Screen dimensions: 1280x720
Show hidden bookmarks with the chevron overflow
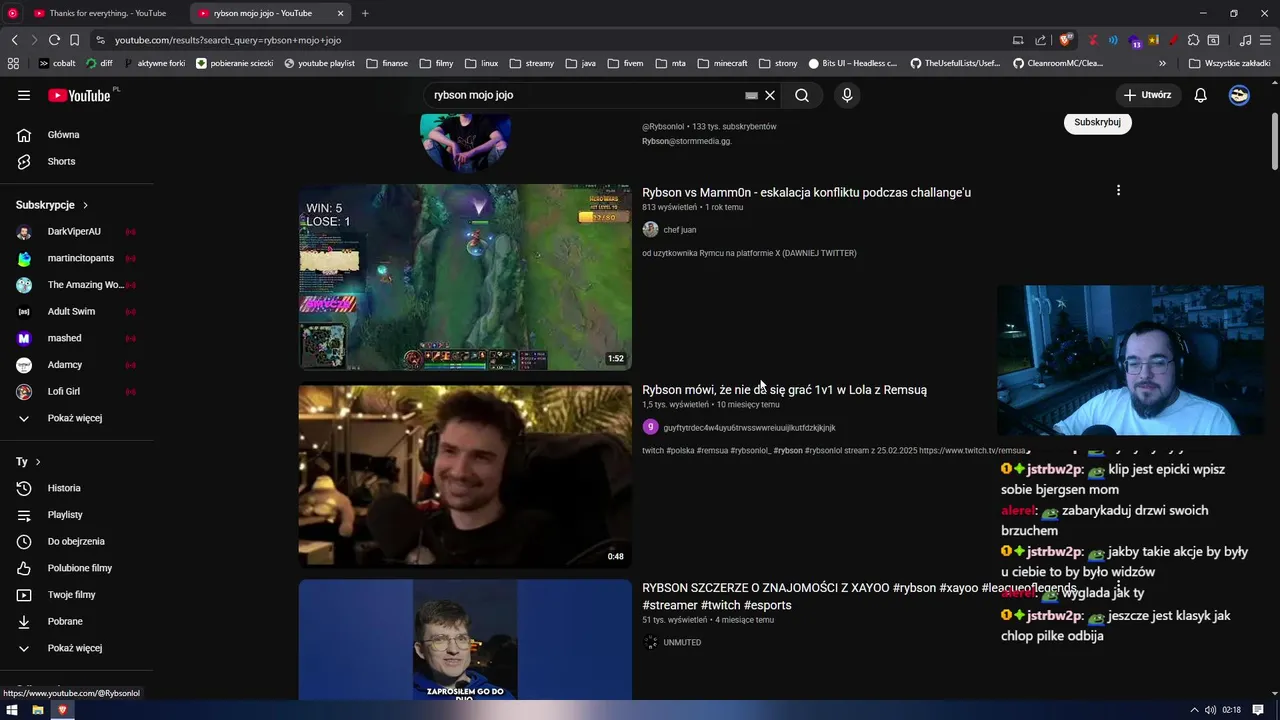click(1163, 63)
